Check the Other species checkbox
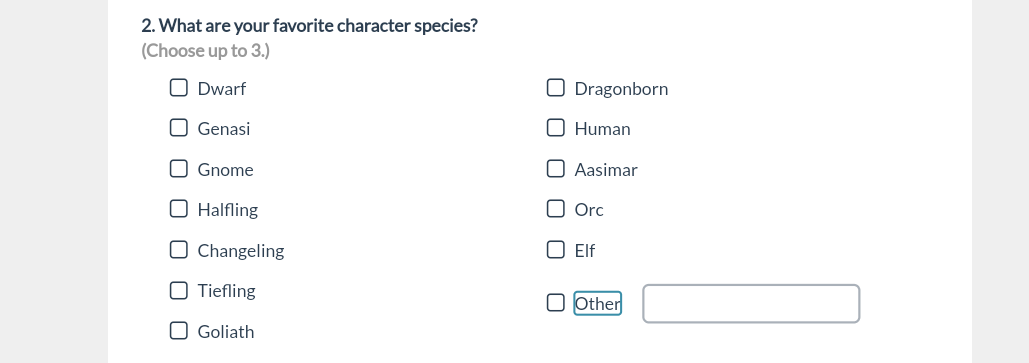The height and width of the screenshot is (363, 1029). tap(555, 303)
